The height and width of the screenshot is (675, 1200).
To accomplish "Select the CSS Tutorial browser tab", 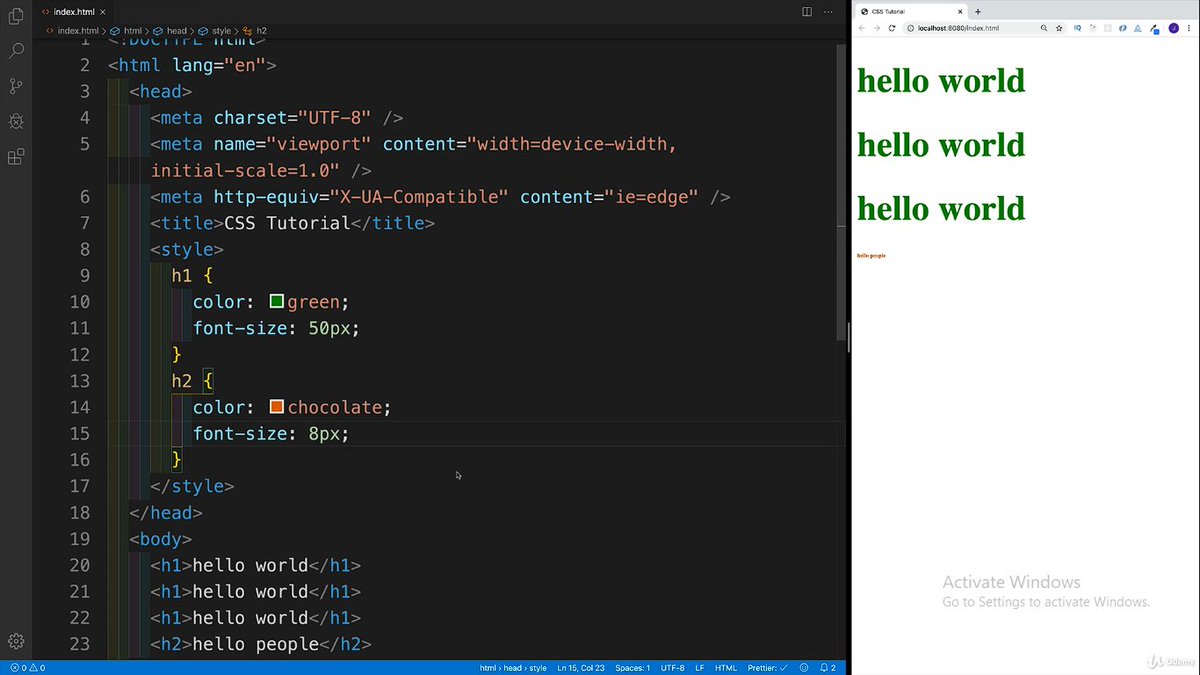I will [910, 11].
